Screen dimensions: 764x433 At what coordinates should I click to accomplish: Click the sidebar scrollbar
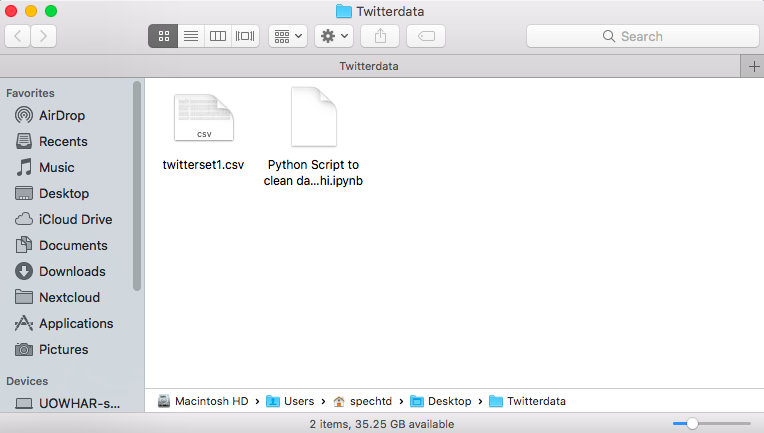tap(137, 186)
